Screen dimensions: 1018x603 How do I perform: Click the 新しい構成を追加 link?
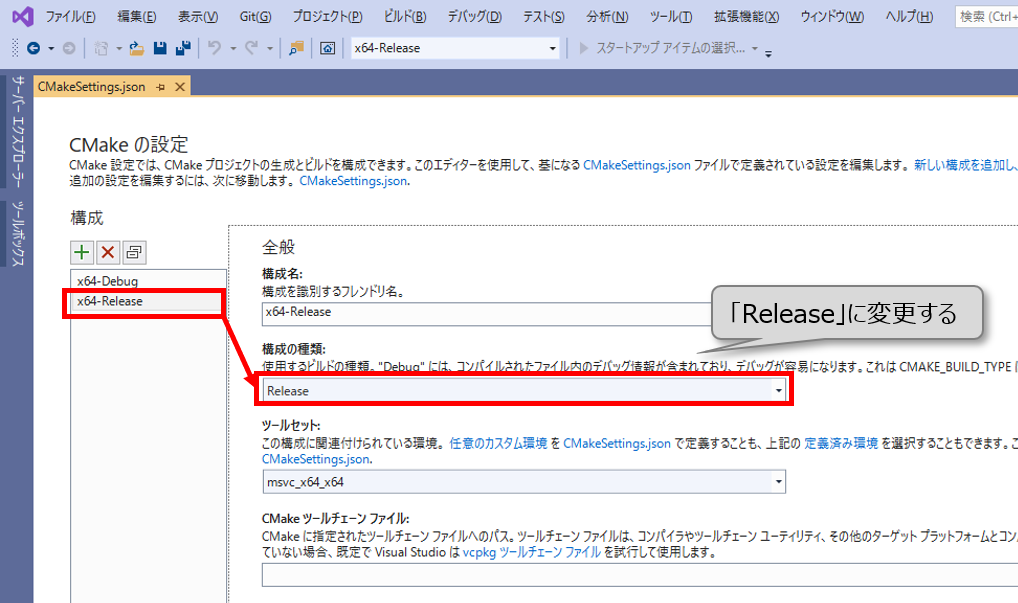click(965, 165)
